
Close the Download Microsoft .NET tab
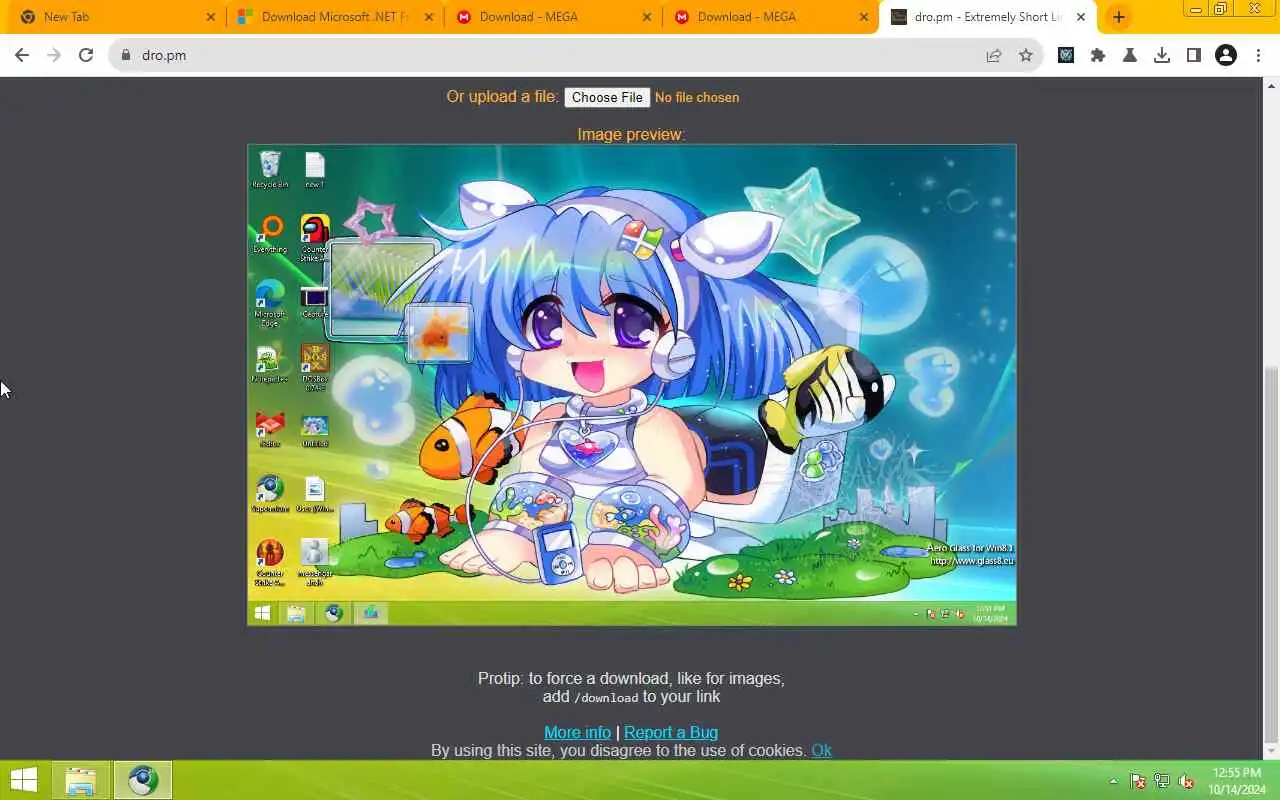click(428, 17)
